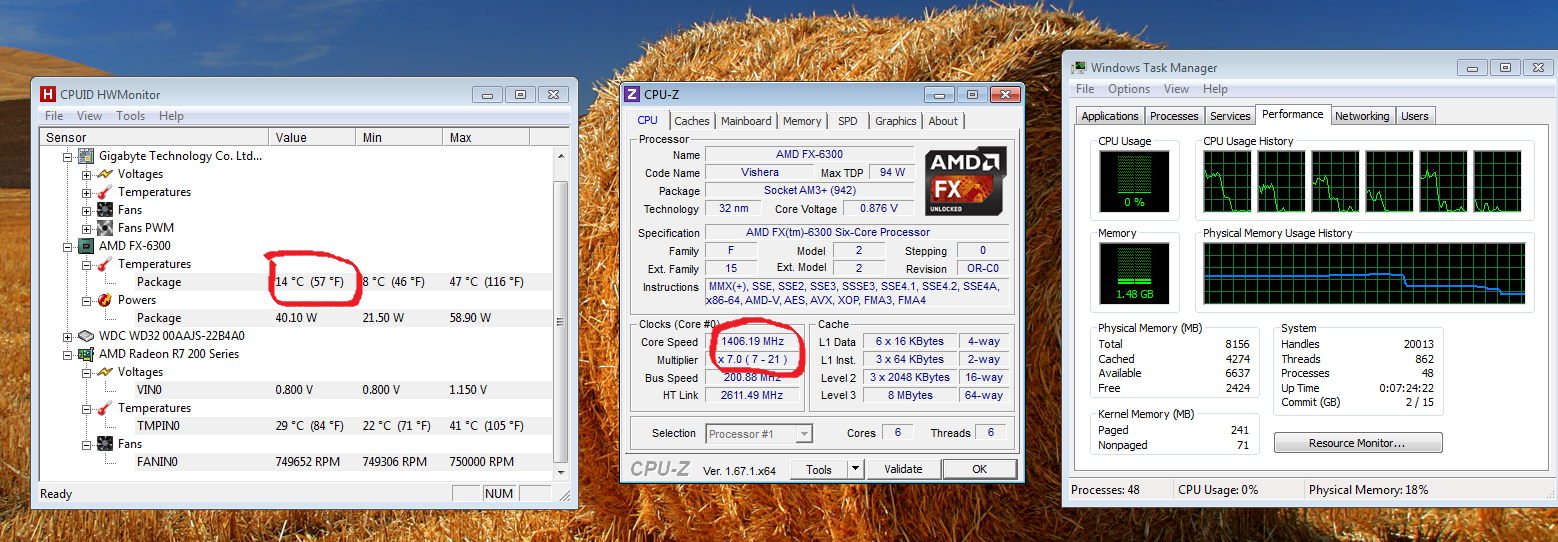Viewport: 1558px width, 542px height.
Task: Expand Voltages under Gigabyte Technology
Action: 87,174
